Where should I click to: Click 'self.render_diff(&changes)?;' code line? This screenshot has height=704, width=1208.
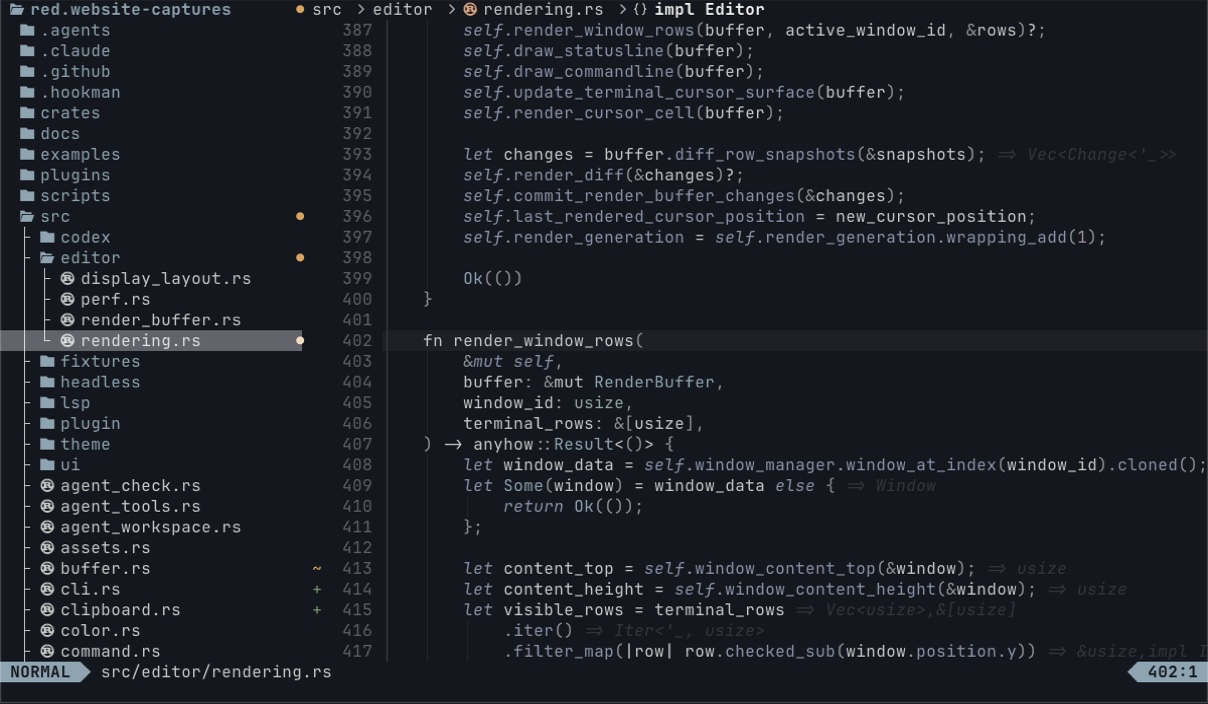click(x=603, y=175)
